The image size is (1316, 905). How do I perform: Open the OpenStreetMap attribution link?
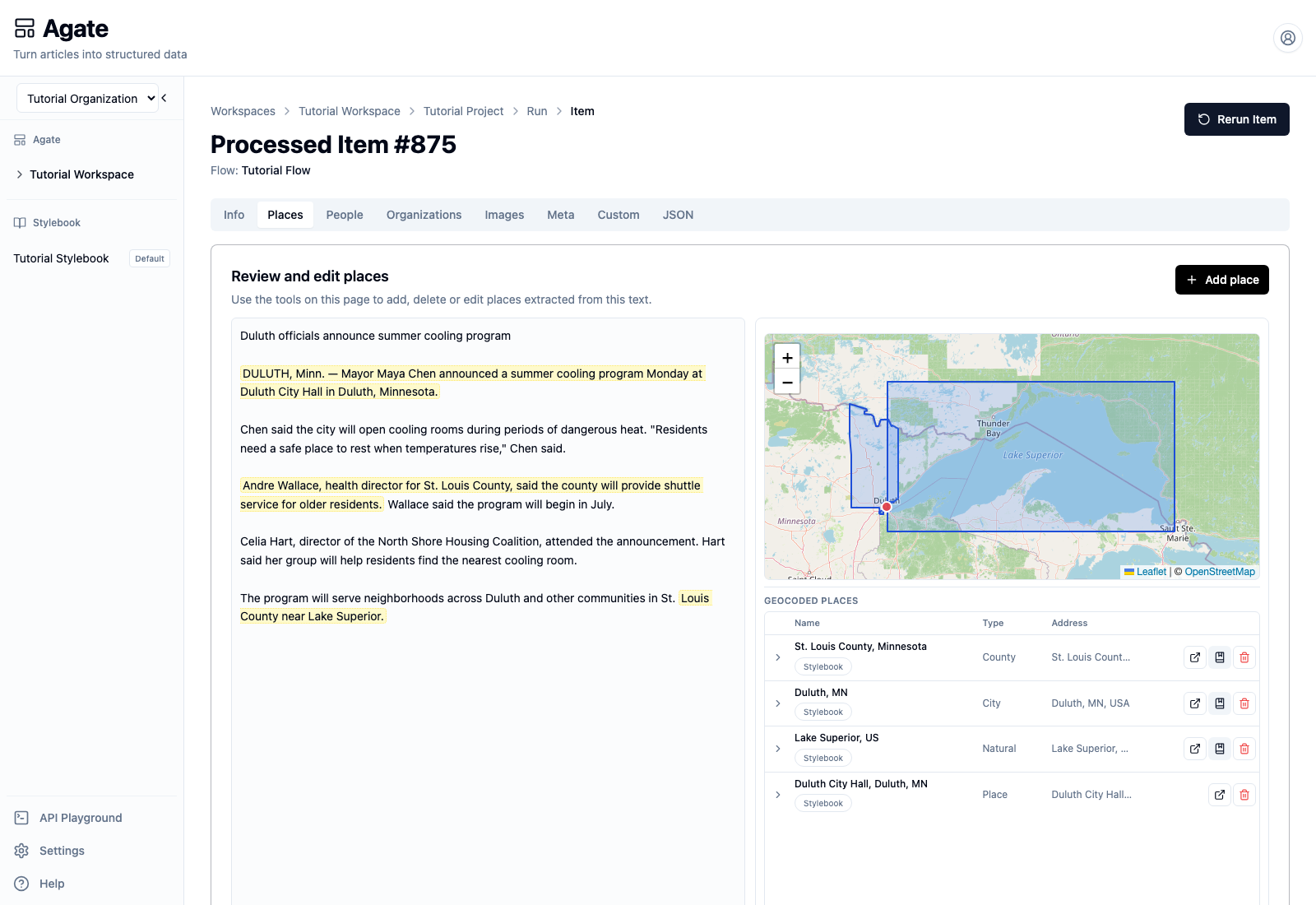[x=1220, y=572]
